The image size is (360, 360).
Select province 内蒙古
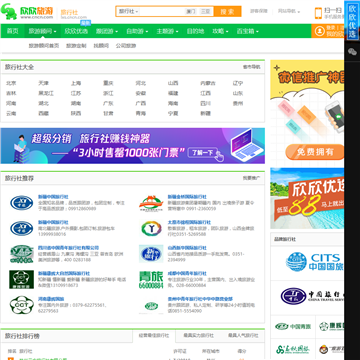208,83
